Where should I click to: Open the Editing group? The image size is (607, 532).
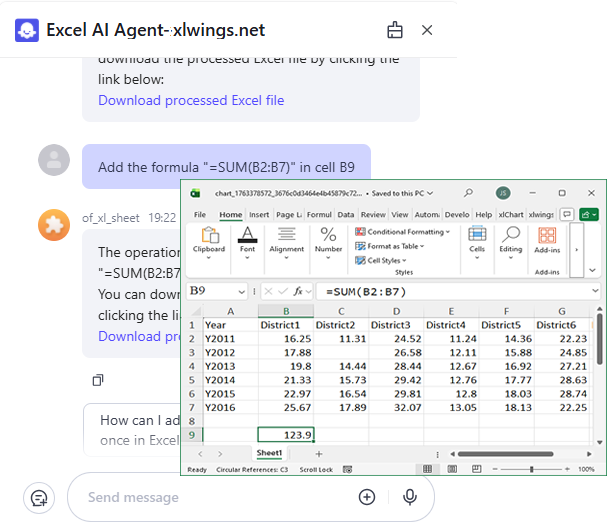pos(511,243)
